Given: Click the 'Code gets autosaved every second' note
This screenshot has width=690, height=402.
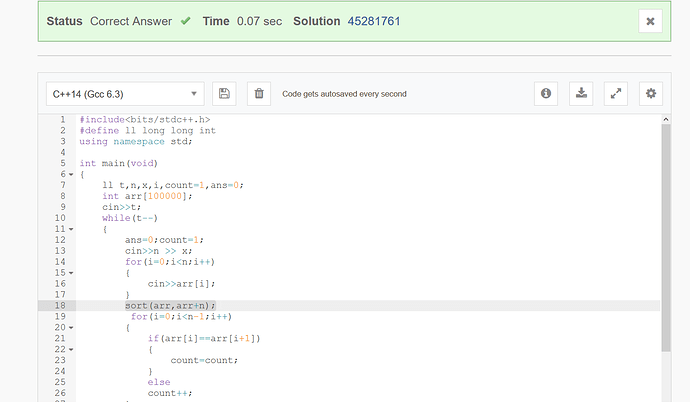Looking at the screenshot, I should coord(344,94).
